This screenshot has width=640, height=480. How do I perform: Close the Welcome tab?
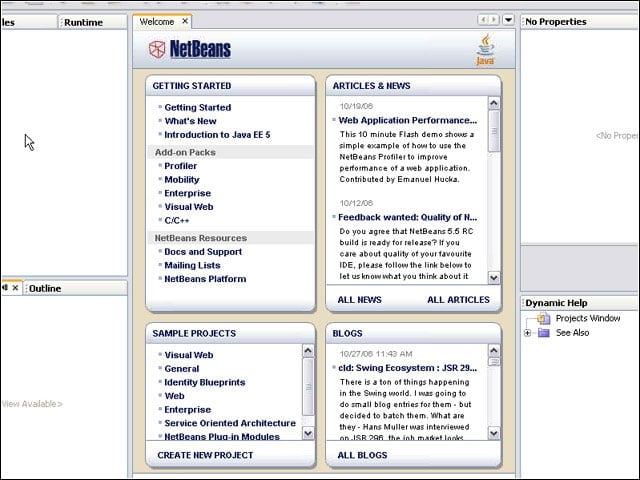(185, 21)
